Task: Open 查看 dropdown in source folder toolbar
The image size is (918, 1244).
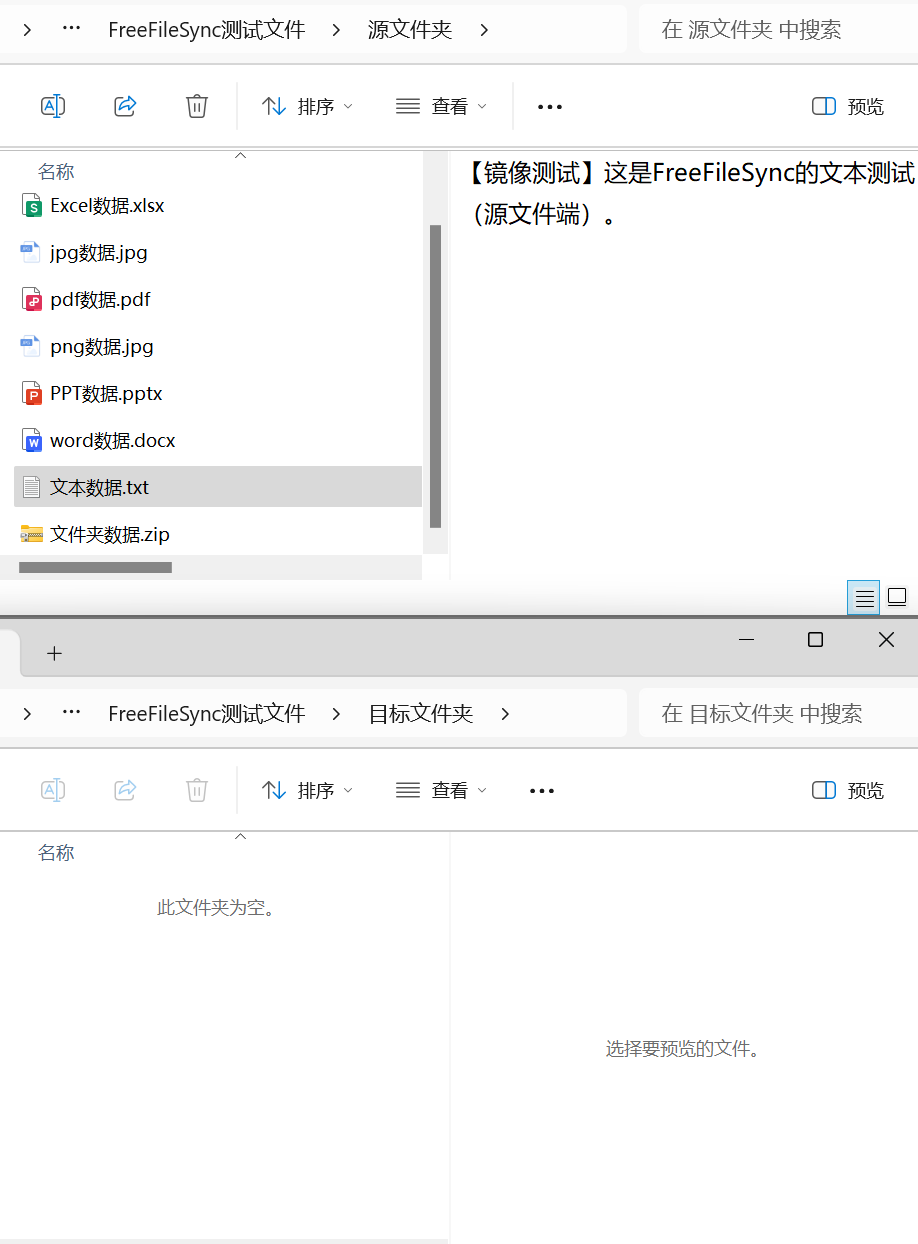Action: 441,106
